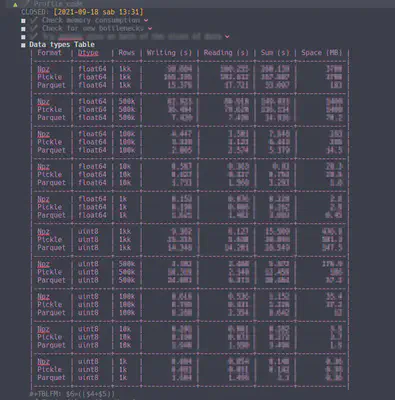Click the Profile code heading text
Screen dimensions: 395x400
(58, 4)
